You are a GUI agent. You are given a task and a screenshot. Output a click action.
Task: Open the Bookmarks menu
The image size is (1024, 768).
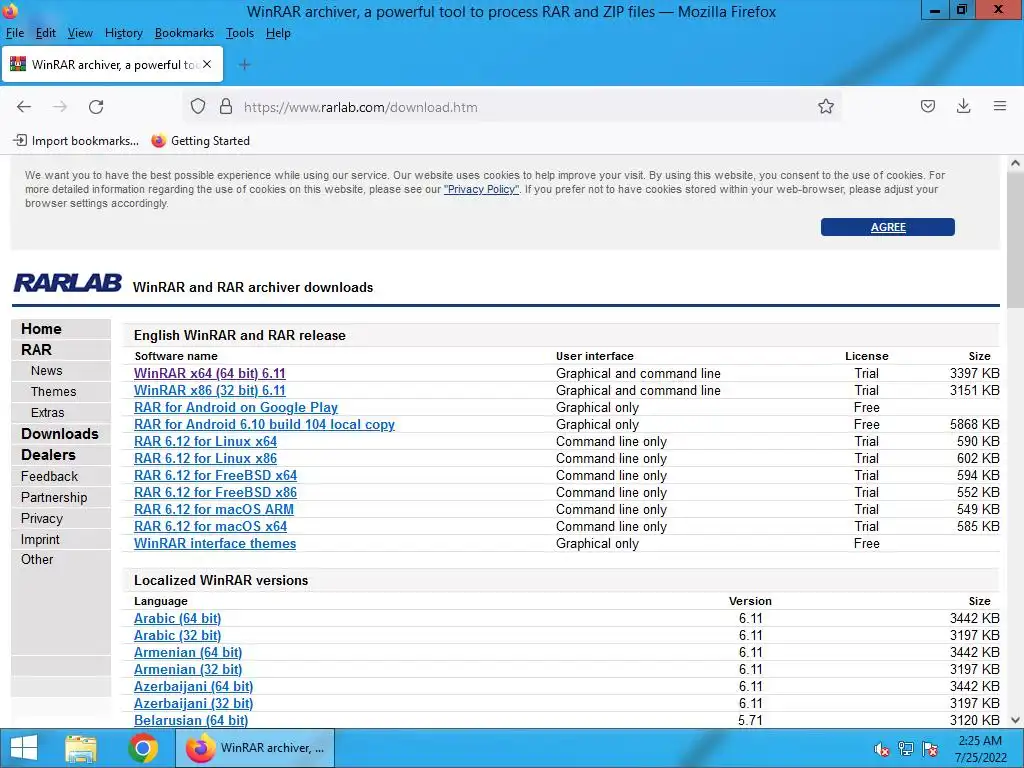(184, 33)
